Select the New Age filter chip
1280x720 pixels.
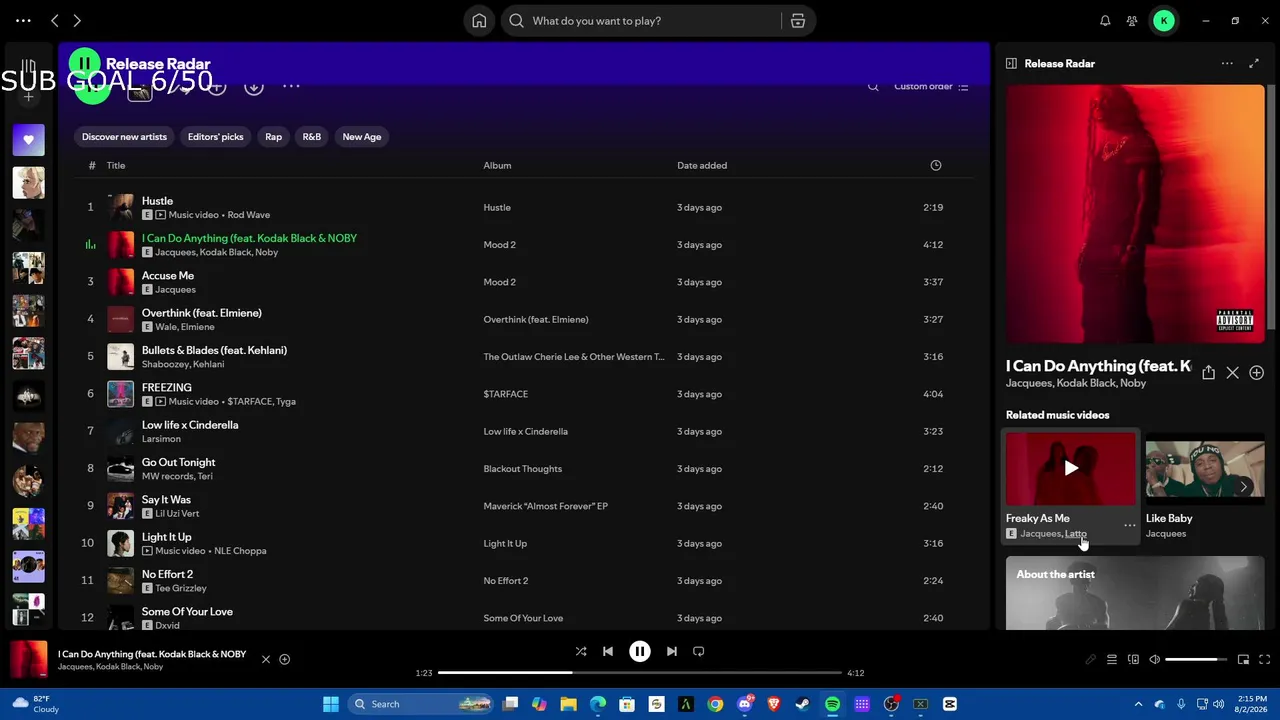(362, 137)
